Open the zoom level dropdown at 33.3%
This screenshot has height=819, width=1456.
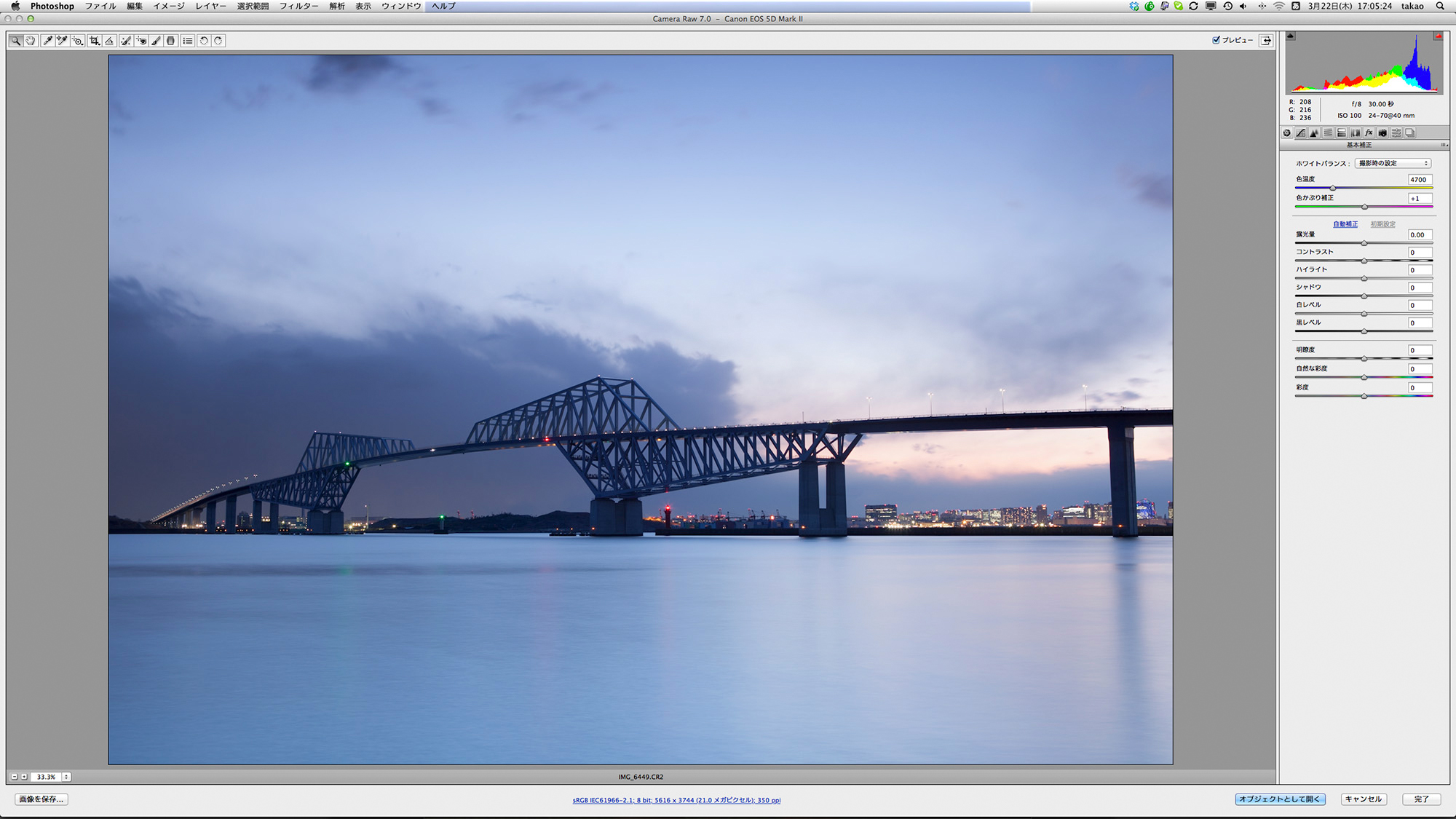(x=66, y=777)
